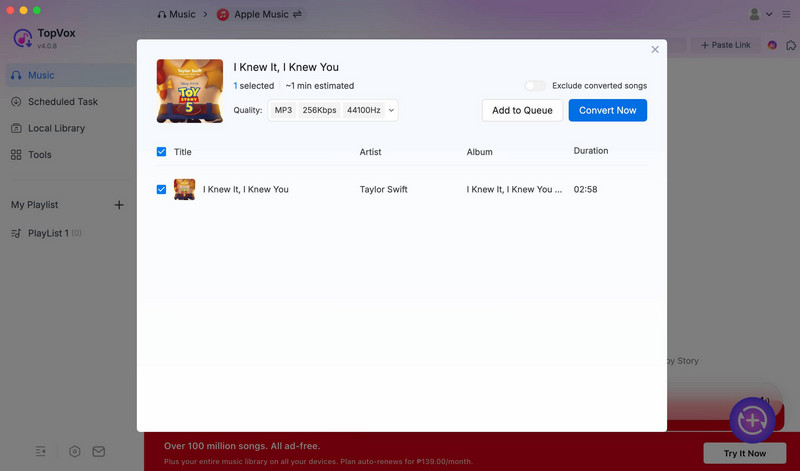Click the 02:58 duration value
The image size is (800, 471).
tap(585, 189)
